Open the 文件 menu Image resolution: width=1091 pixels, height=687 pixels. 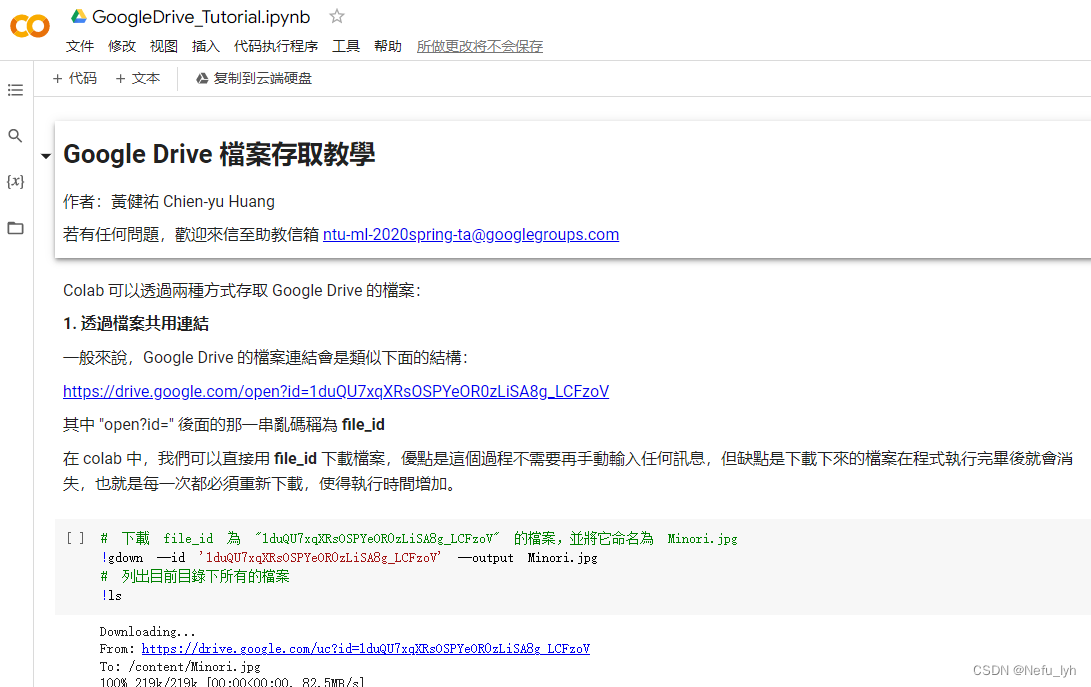coord(80,46)
